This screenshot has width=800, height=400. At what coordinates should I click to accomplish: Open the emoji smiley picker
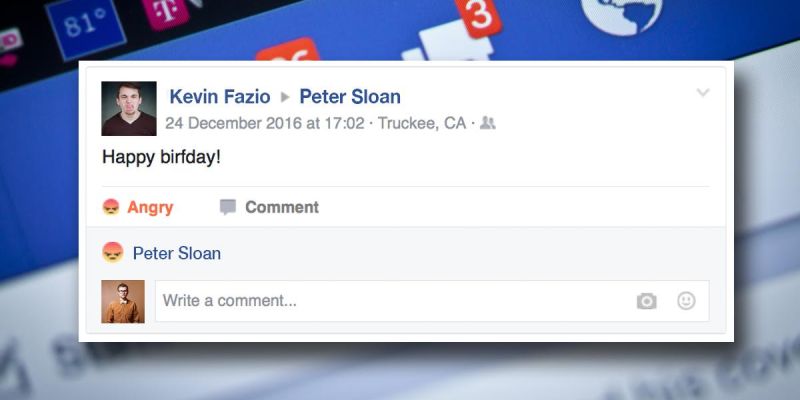click(686, 301)
